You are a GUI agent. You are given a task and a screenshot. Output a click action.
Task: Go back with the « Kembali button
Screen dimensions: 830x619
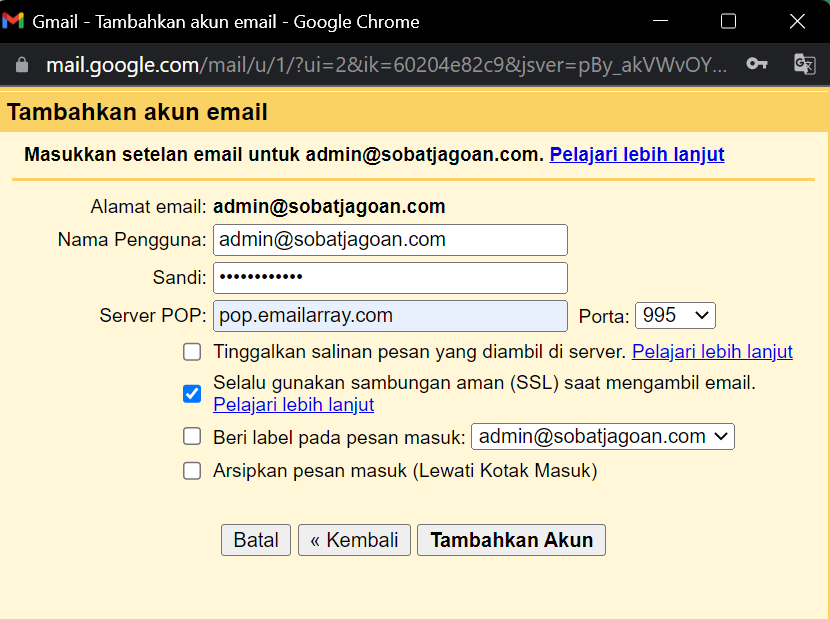354,540
